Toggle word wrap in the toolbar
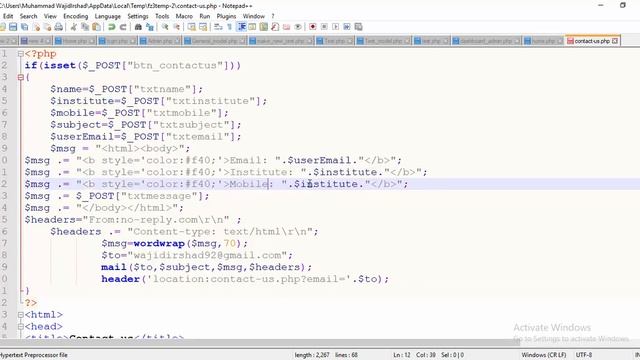Image resolution: width=640 pixels, height=360 pixels. [218, 27]
